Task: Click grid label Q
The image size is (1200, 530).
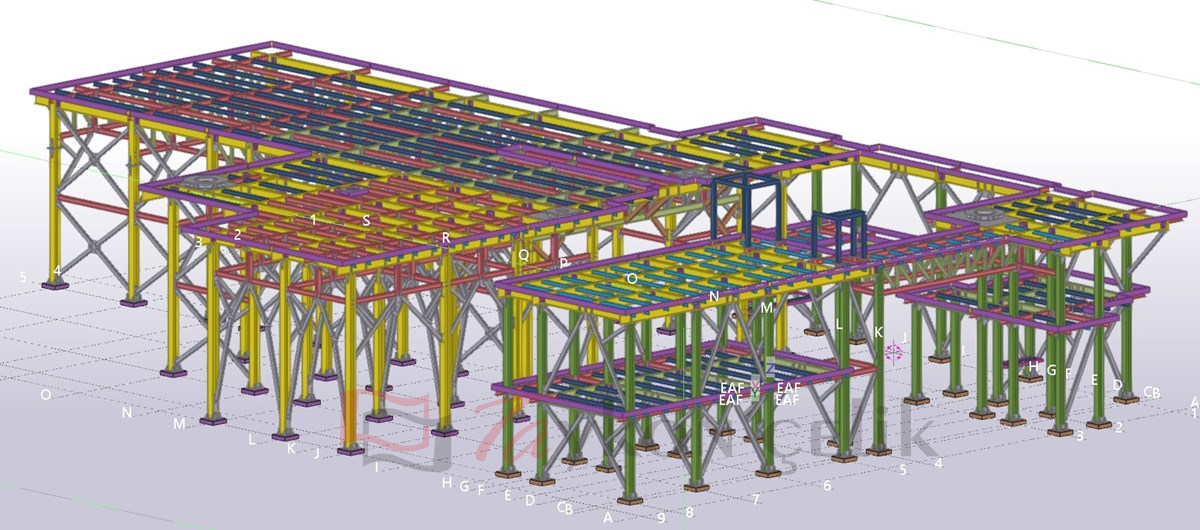Action: [523, 255]
